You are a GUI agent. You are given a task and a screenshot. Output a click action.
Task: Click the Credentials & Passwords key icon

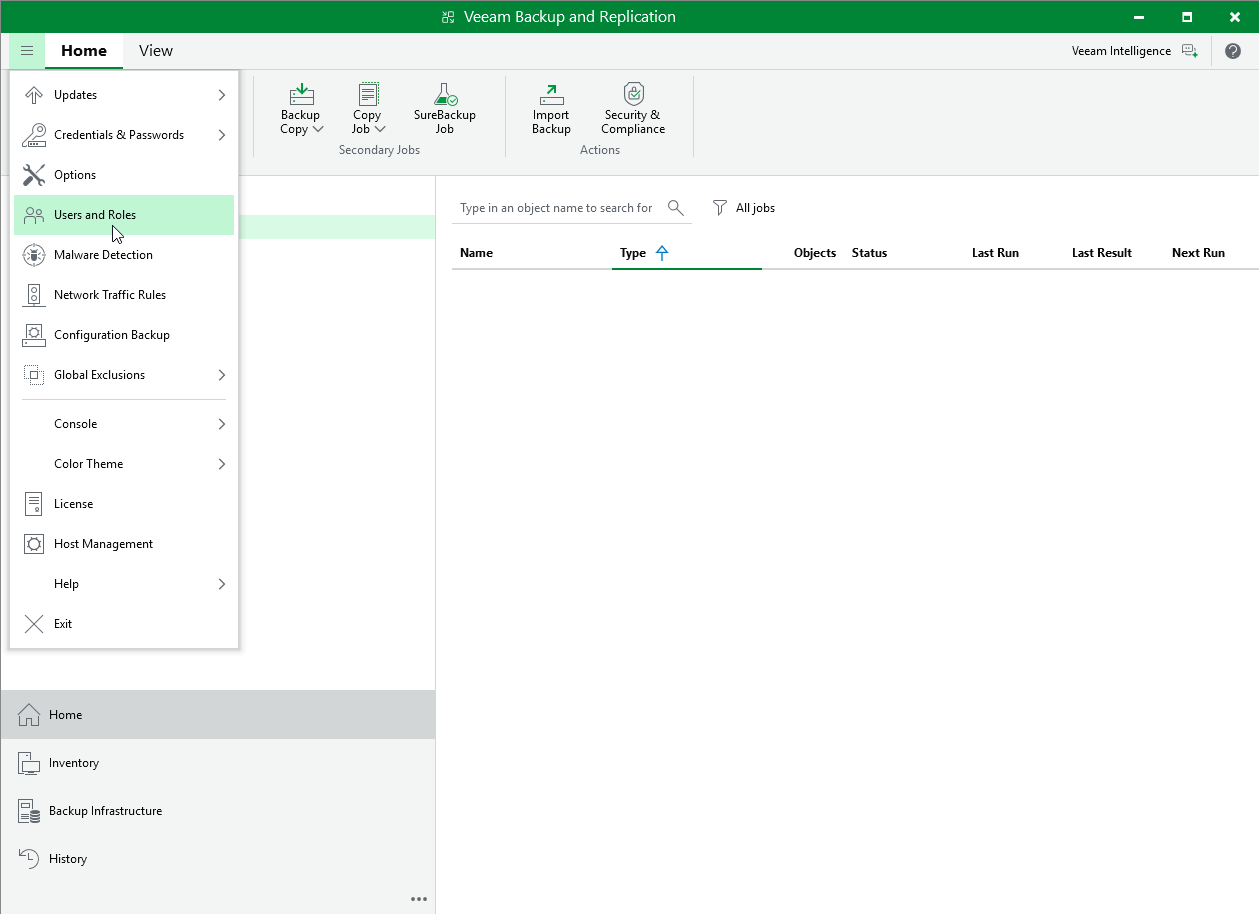(x=34, y=135)
